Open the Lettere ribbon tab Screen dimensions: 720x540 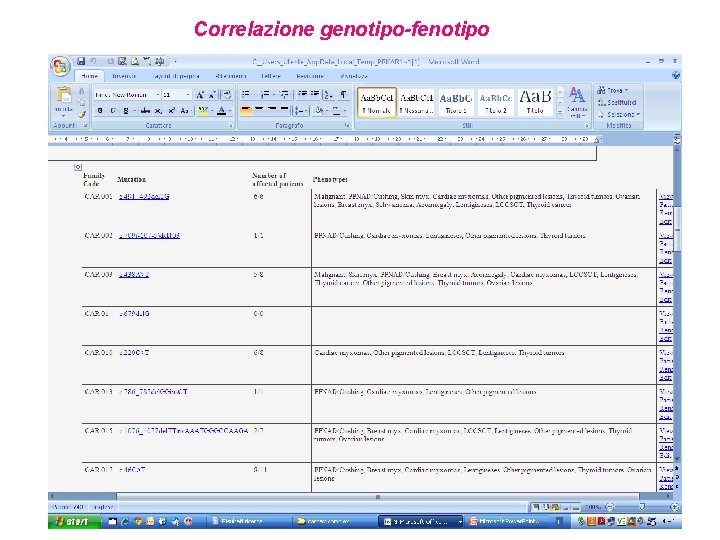pos(271,76)
